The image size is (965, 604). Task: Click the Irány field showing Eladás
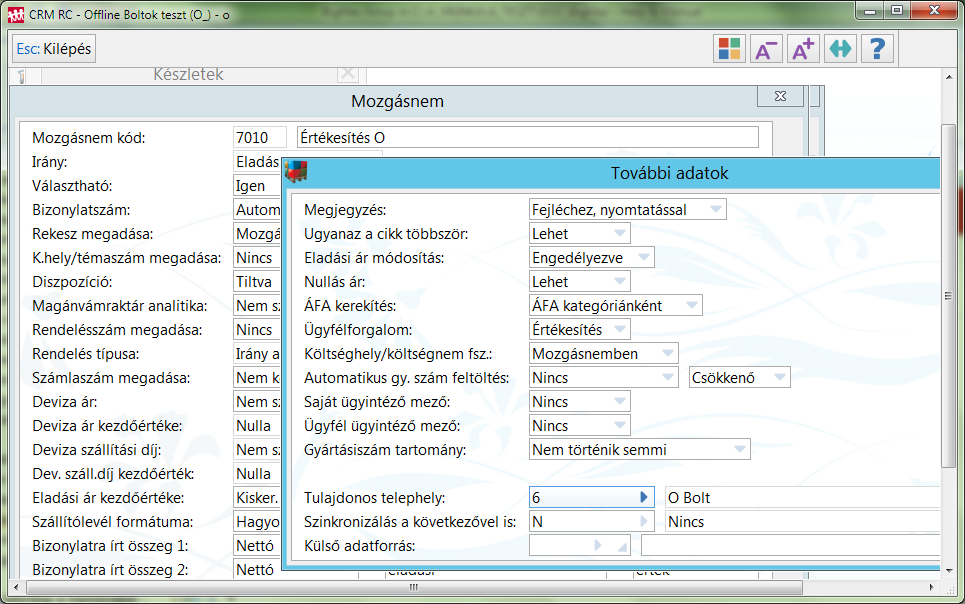[x=257, y=161]
